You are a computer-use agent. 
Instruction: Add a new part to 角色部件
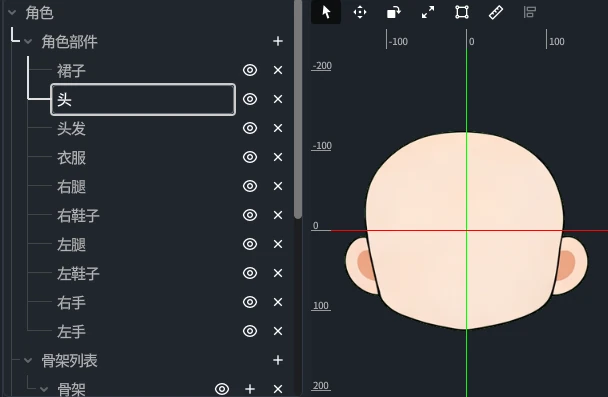click(278, 41)
